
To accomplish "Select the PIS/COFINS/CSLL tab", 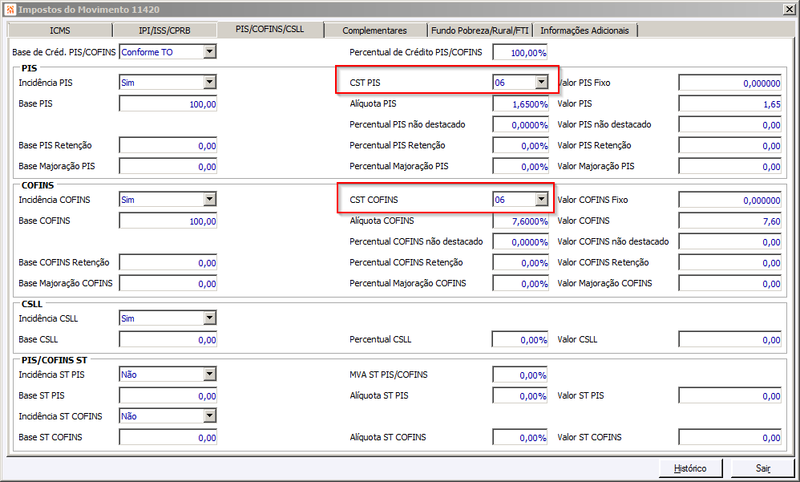I will coord(270,29).
